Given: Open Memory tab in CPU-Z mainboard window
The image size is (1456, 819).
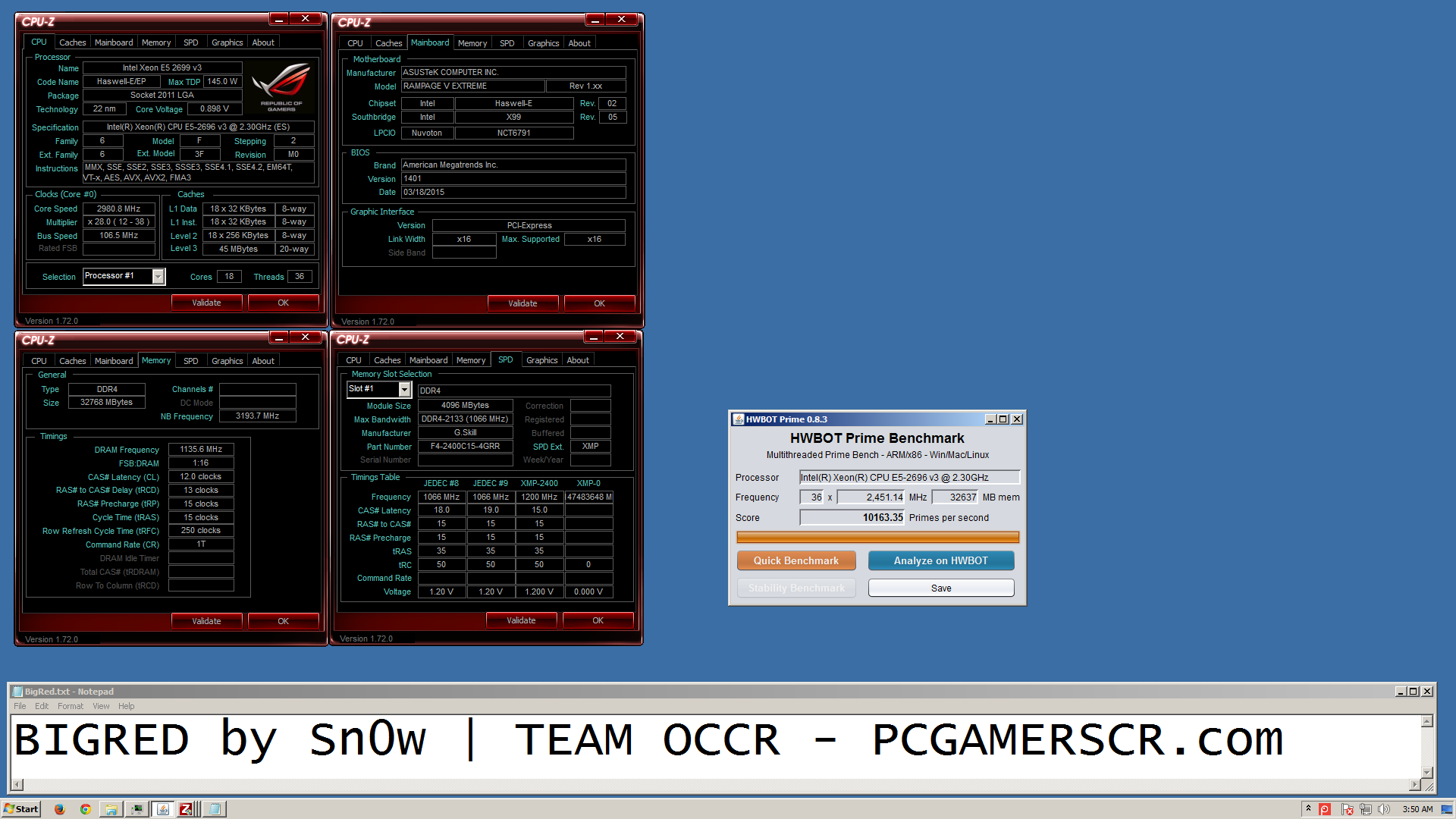Looking at the screenshot, I should pyautogui.click(x=472, y=43).
